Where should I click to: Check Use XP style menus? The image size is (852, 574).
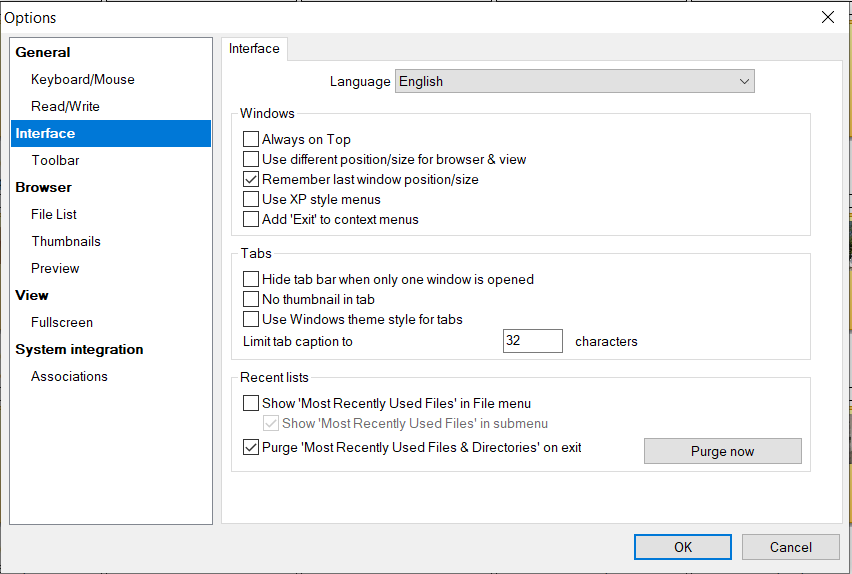[251, 200]
